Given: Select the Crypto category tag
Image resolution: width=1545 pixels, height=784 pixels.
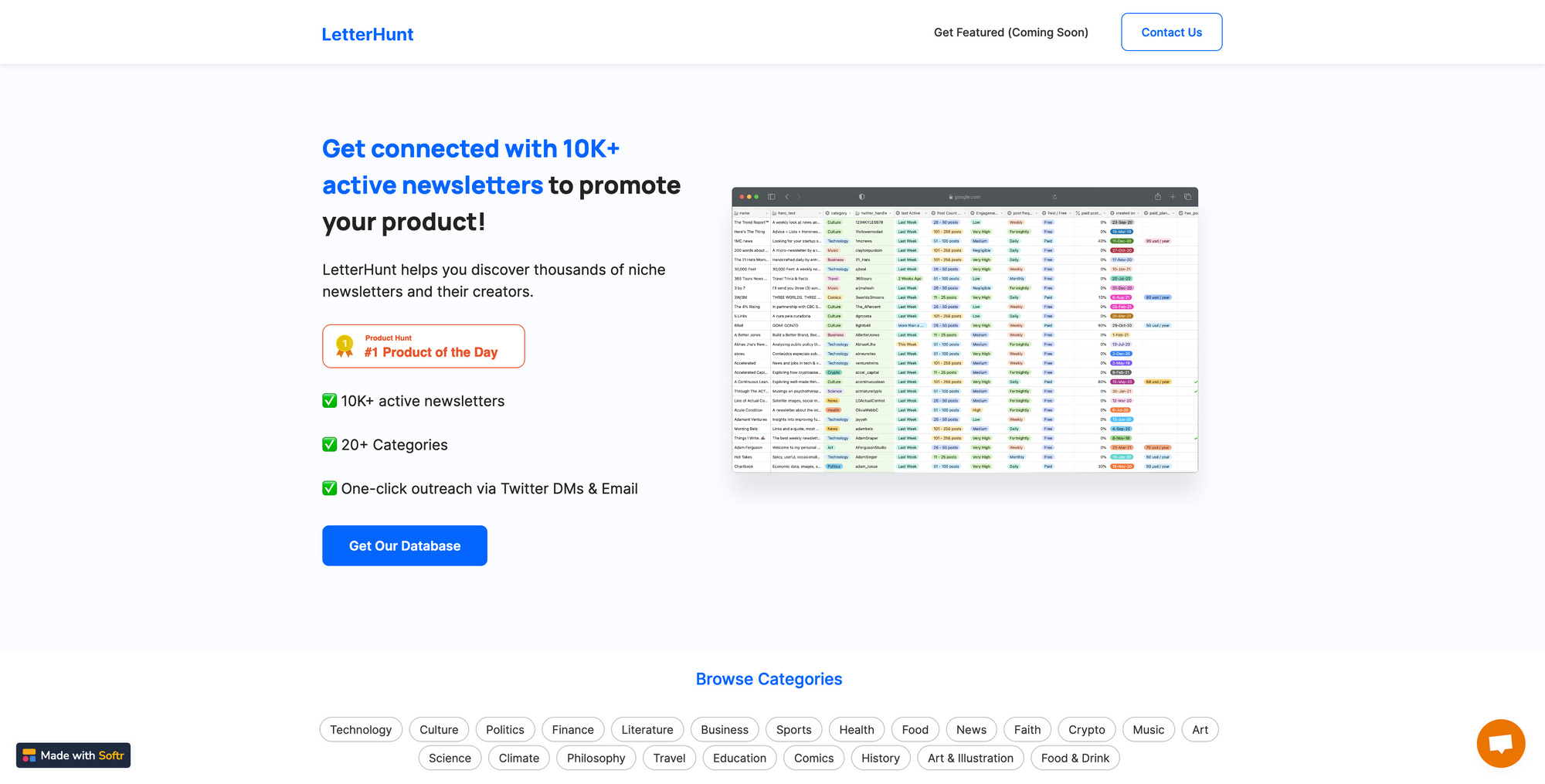Looking at the screenshot, I should tap(1086, 730).
